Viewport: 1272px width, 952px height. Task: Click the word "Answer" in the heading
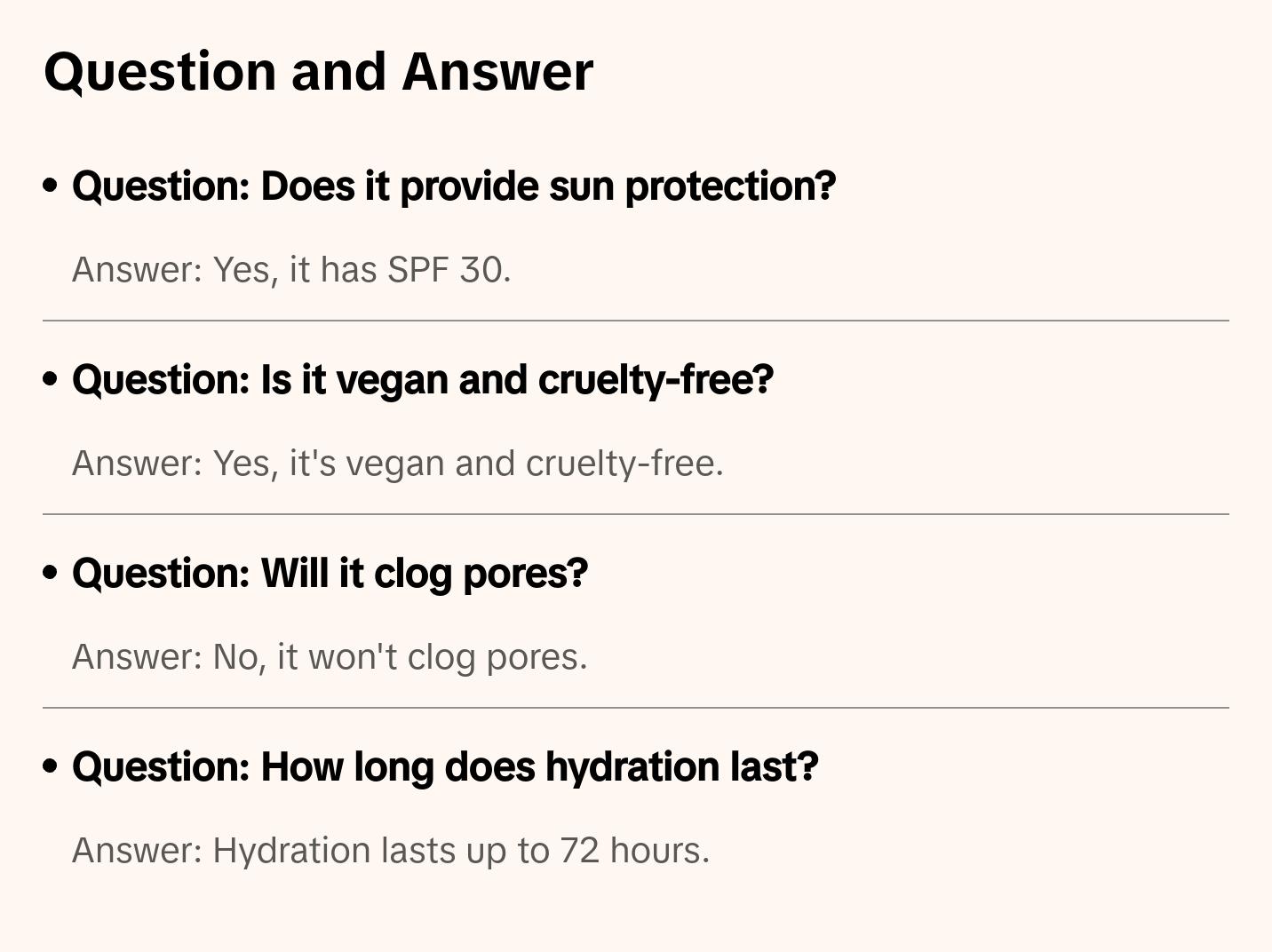click(x=497, y=71)
